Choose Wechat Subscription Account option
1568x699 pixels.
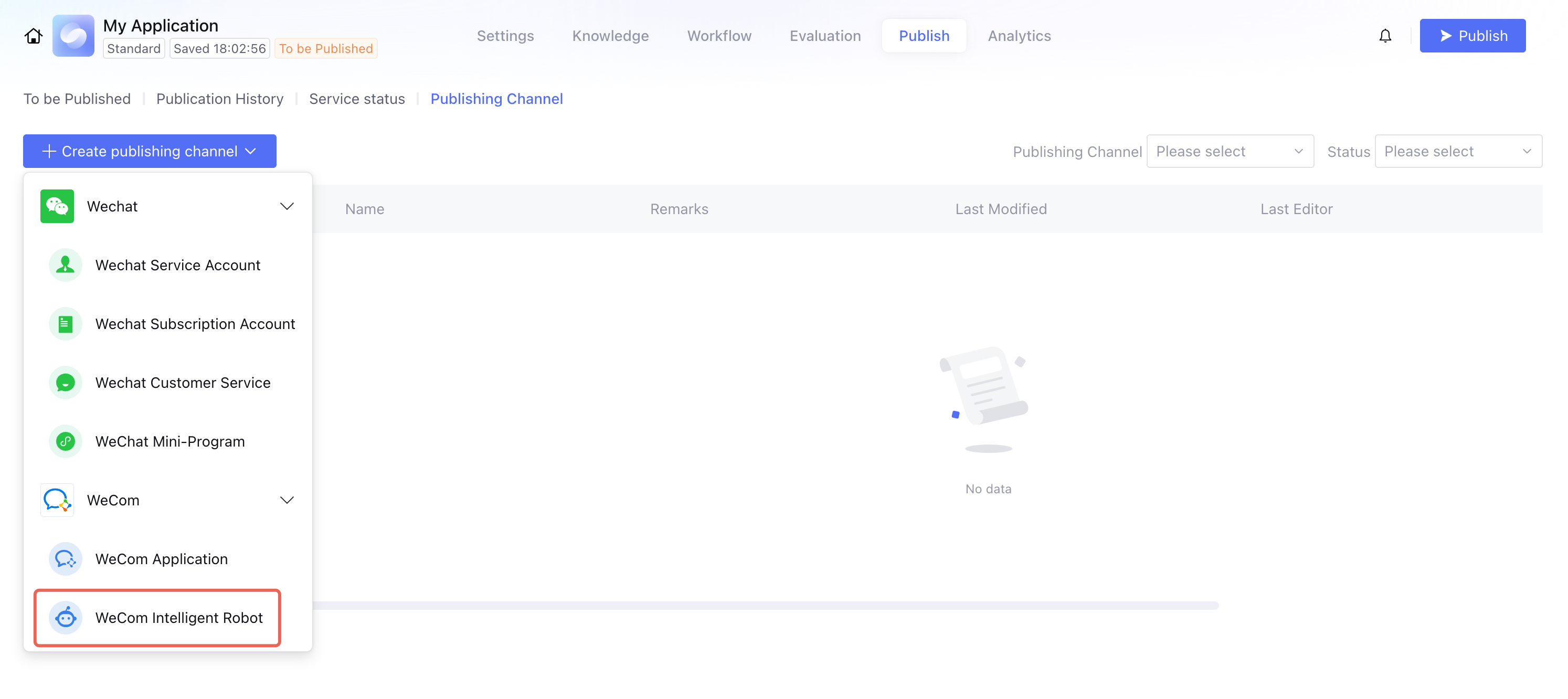(x=195, y=324)
